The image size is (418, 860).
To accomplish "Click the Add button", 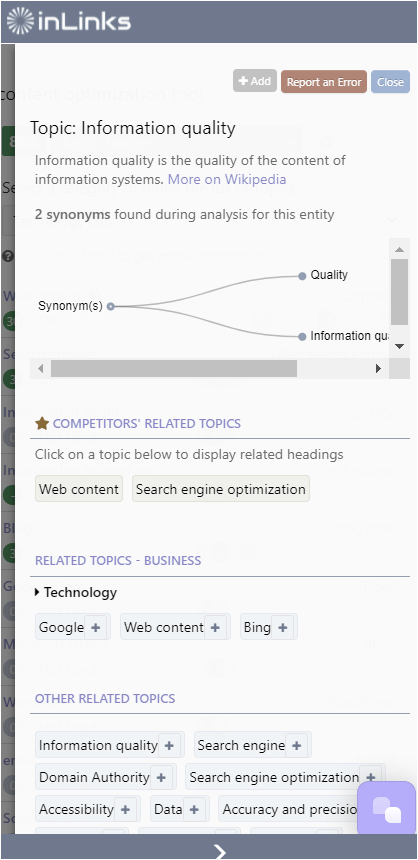I will click(255, 81).
